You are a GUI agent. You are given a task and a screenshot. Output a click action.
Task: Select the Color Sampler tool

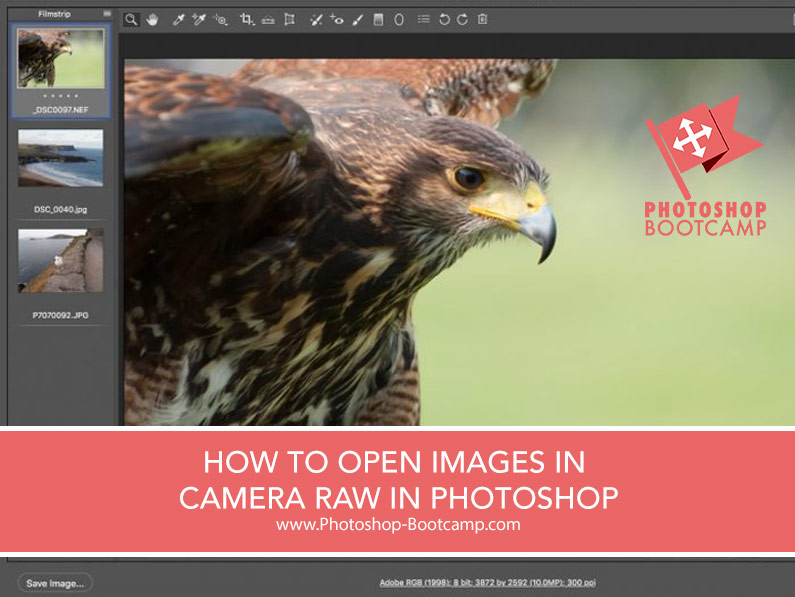[x=198, y=20]
